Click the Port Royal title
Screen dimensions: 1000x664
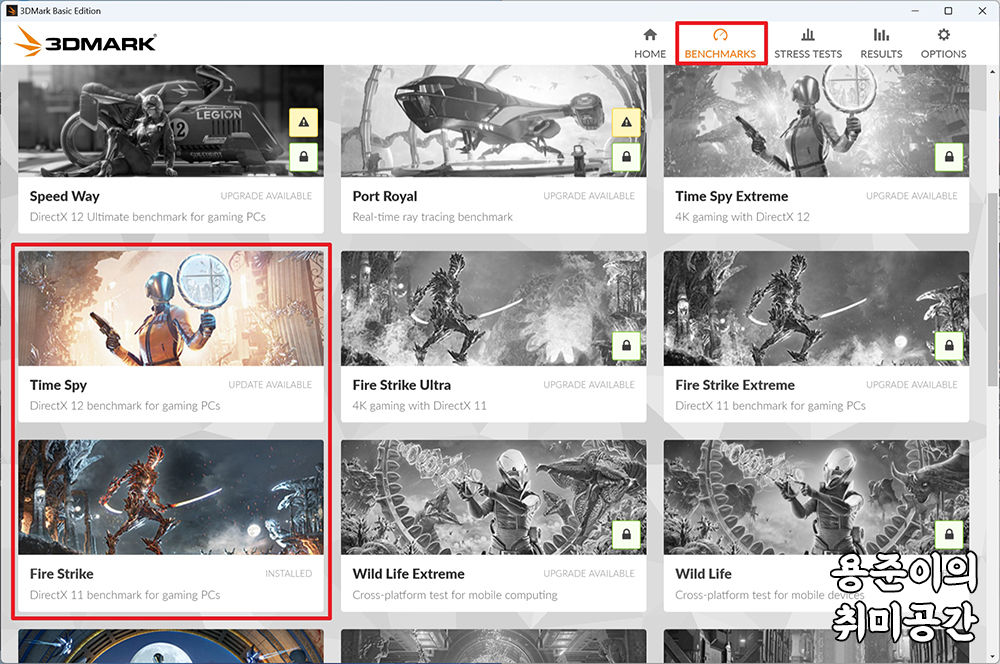pyautogui.click(x=385, y=196)
